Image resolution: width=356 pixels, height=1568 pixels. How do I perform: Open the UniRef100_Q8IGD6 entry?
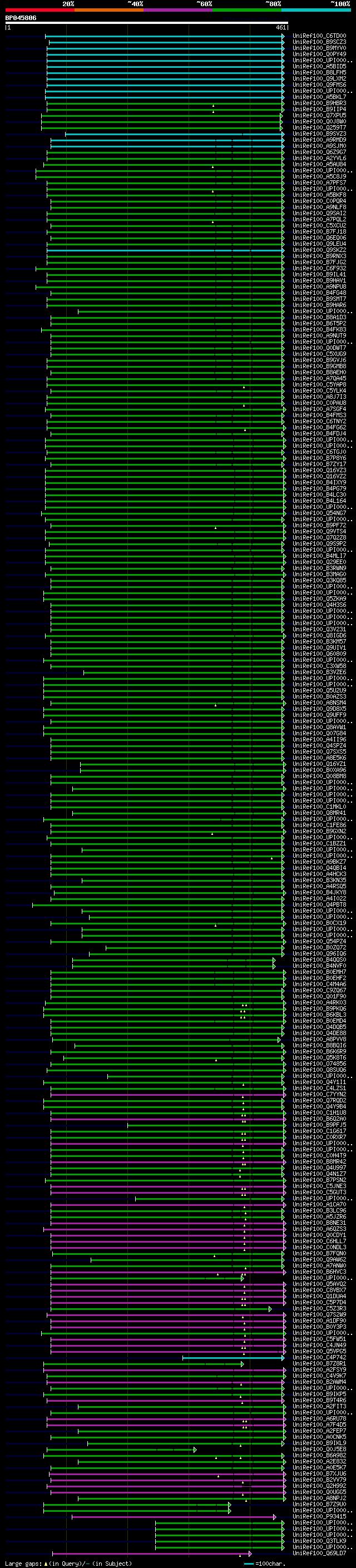(x=319, y=636)
